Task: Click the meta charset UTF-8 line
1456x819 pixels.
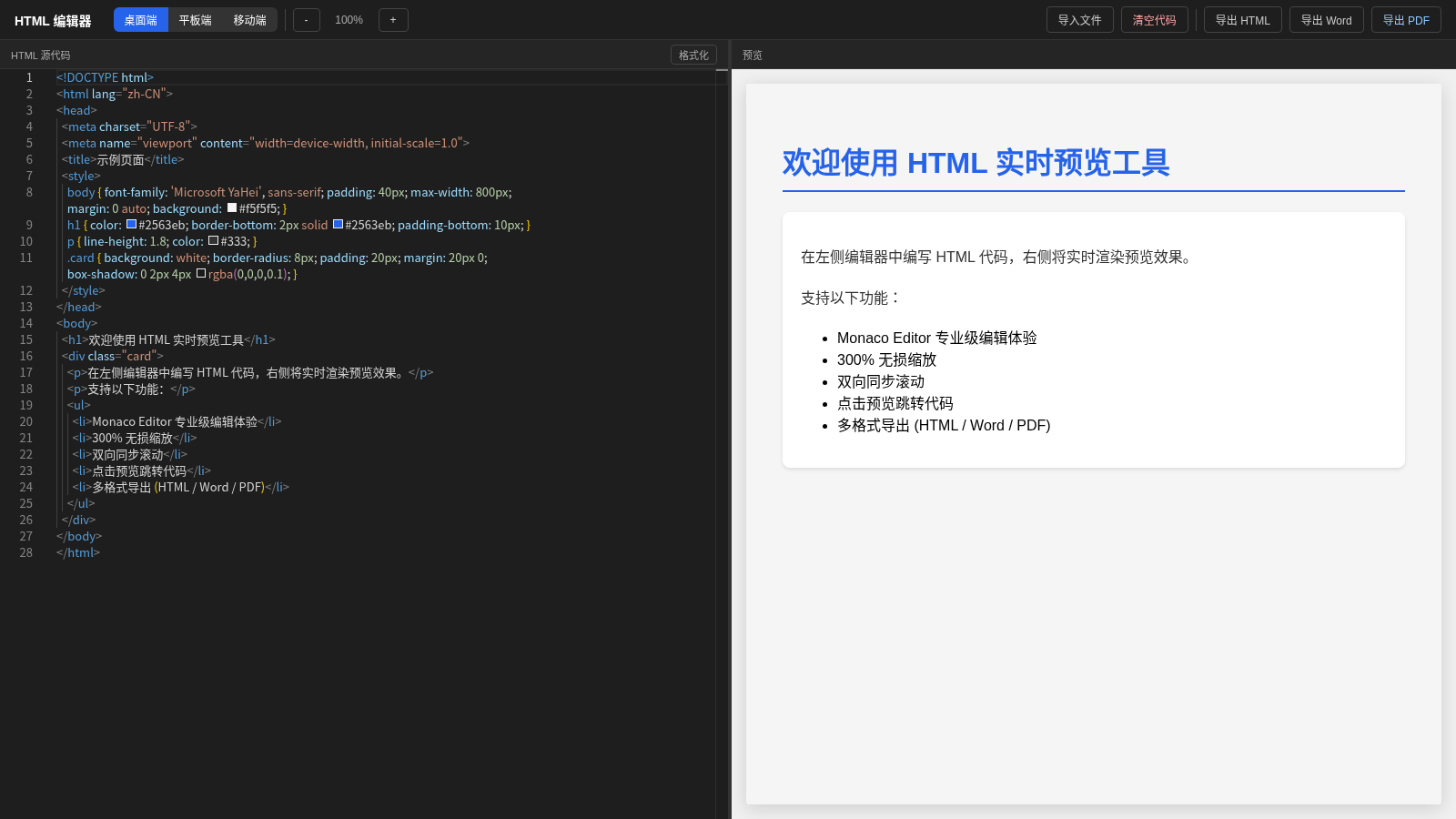Action: pos(129,126)
